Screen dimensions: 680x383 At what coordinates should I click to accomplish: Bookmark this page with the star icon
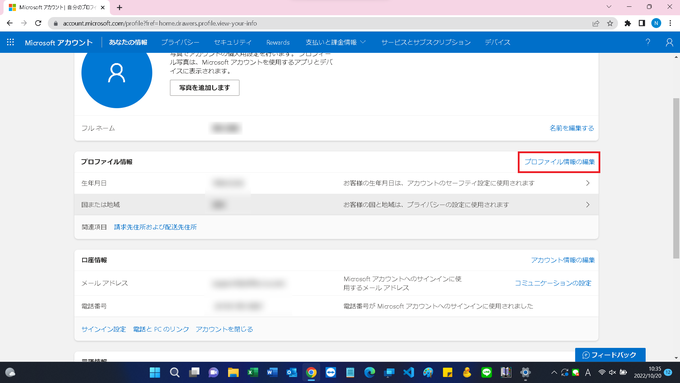coord(610,23)
